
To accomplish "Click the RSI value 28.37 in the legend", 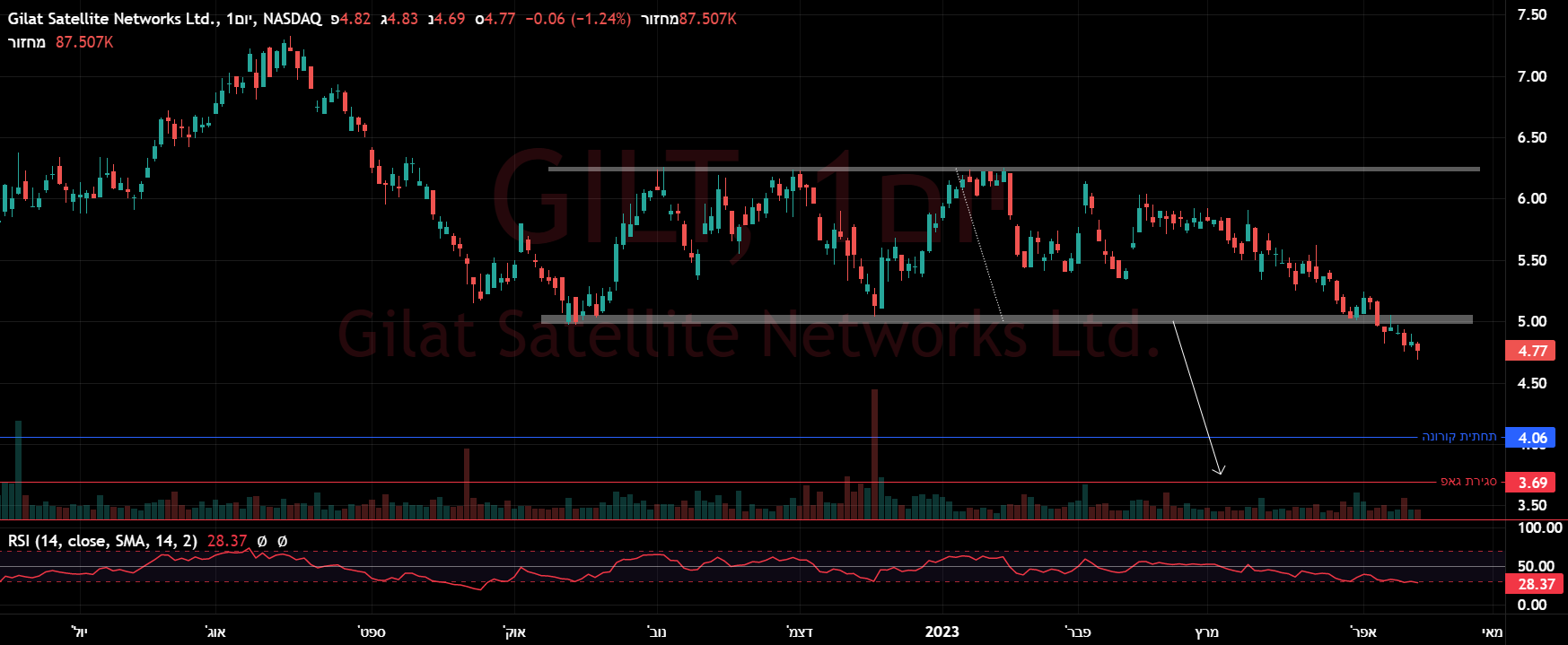I will tap(227, 541).
